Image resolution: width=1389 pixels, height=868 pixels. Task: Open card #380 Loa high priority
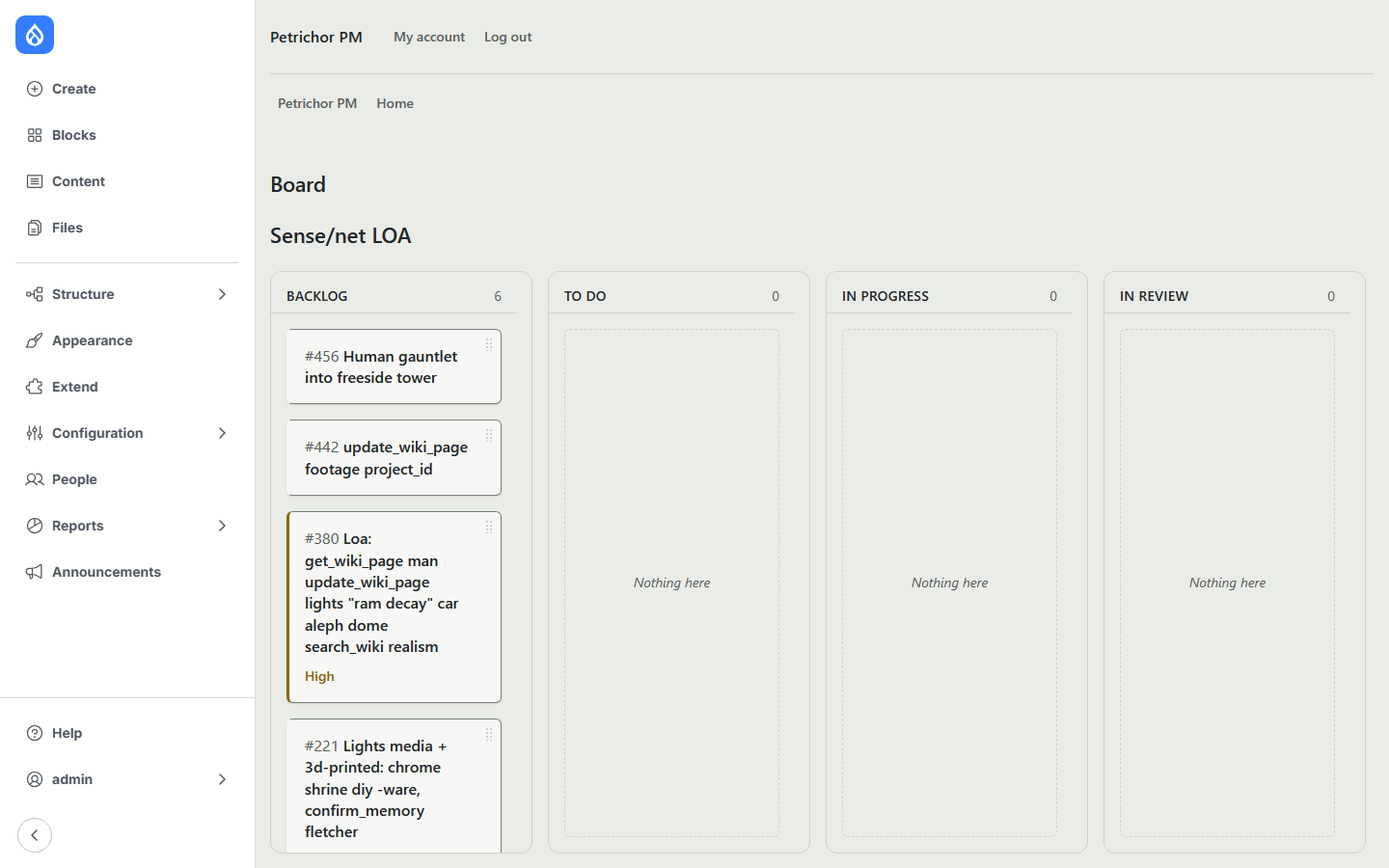pos(394,607)
